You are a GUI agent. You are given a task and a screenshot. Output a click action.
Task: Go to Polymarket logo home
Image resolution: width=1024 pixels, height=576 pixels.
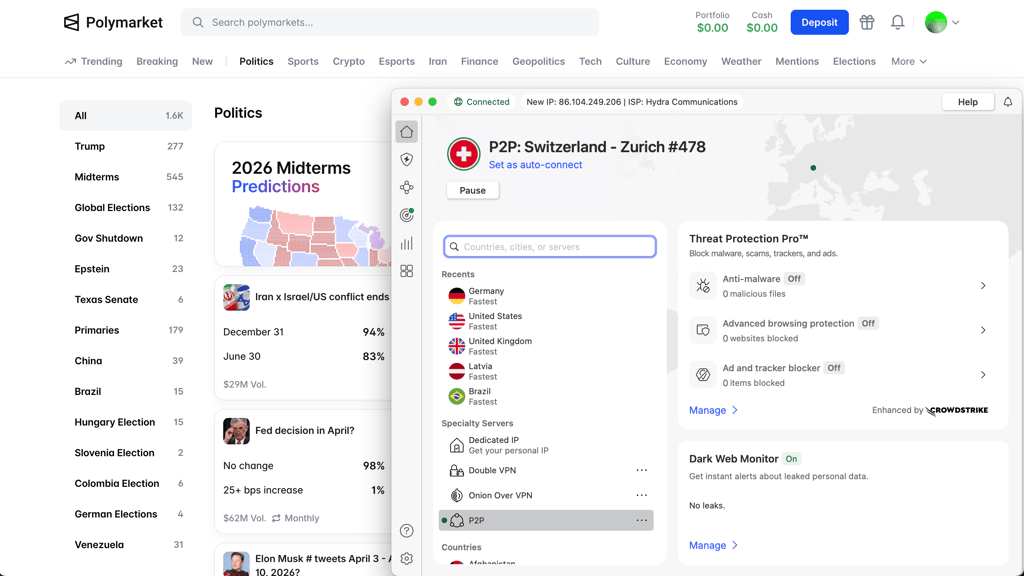click(112, 22)
